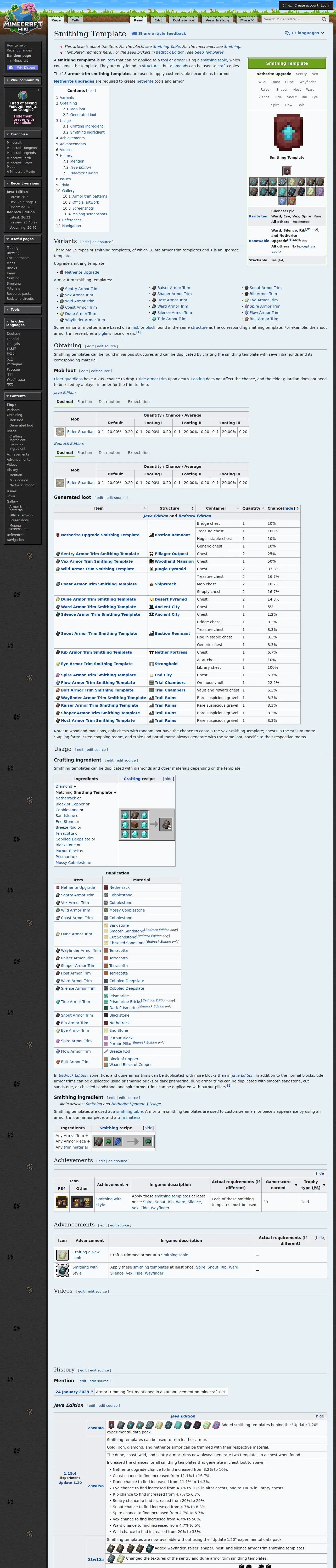Click the smithing recipe output armor slot
Screen dimensions: 336x1568
tap(148, 1141)
